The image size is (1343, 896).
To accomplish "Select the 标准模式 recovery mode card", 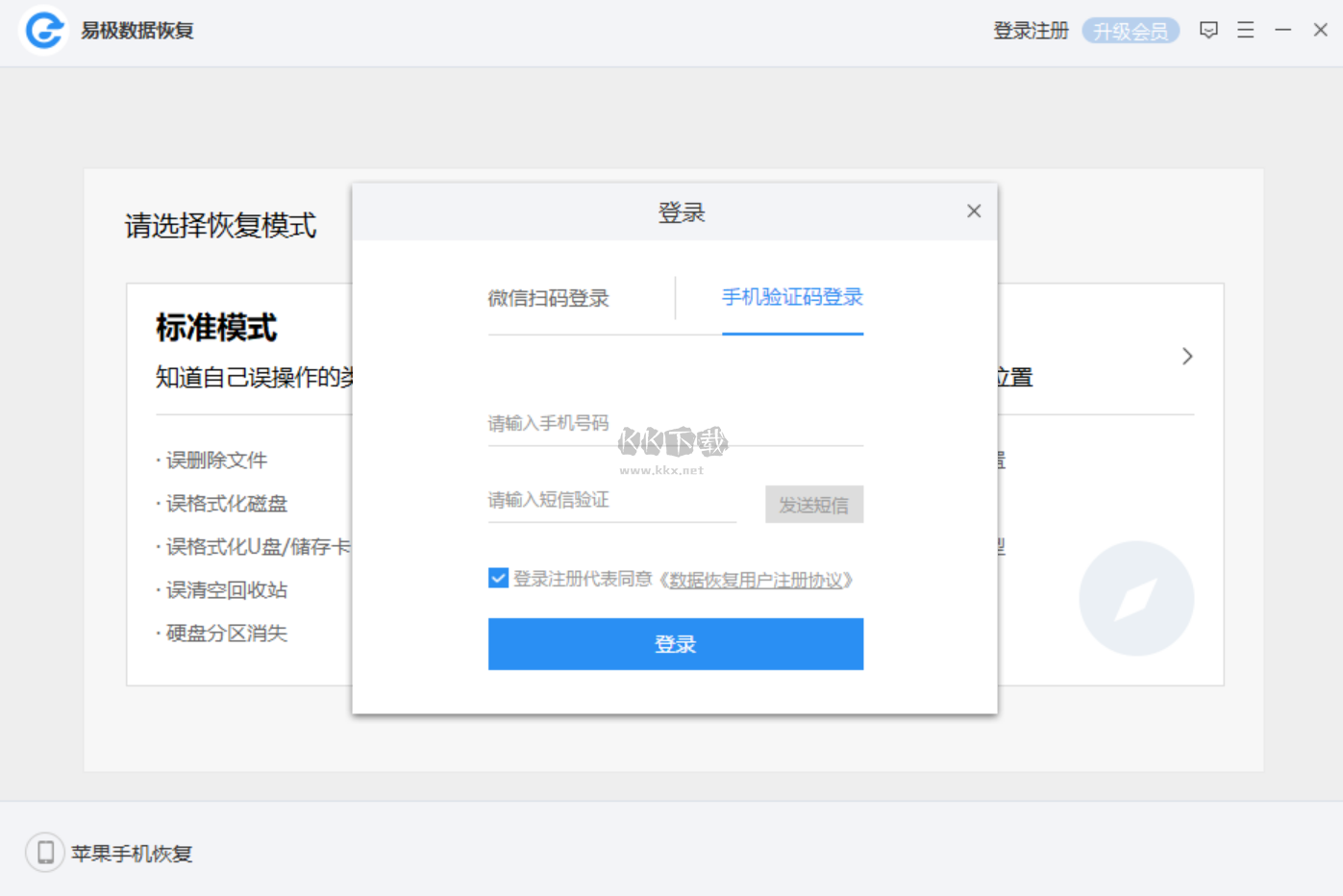I will click(215, 329).
